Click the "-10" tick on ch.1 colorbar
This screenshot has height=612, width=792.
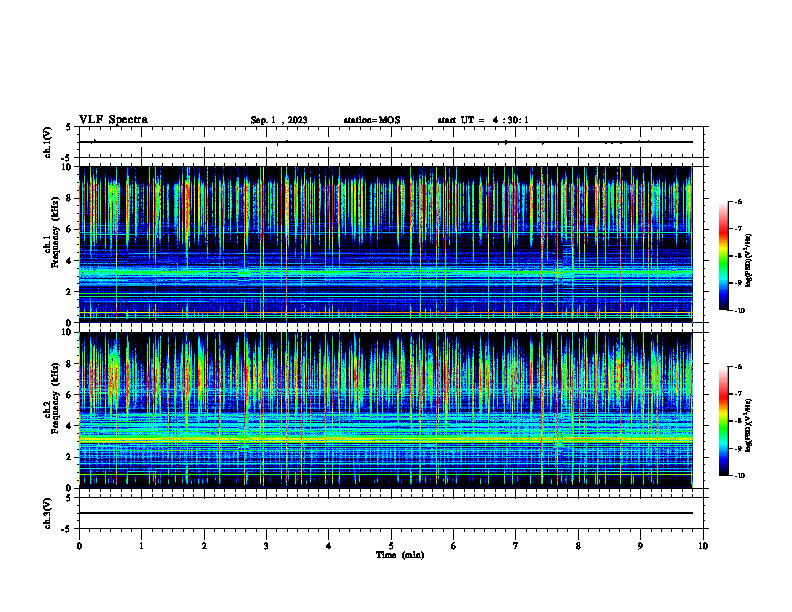click(739, 311)
